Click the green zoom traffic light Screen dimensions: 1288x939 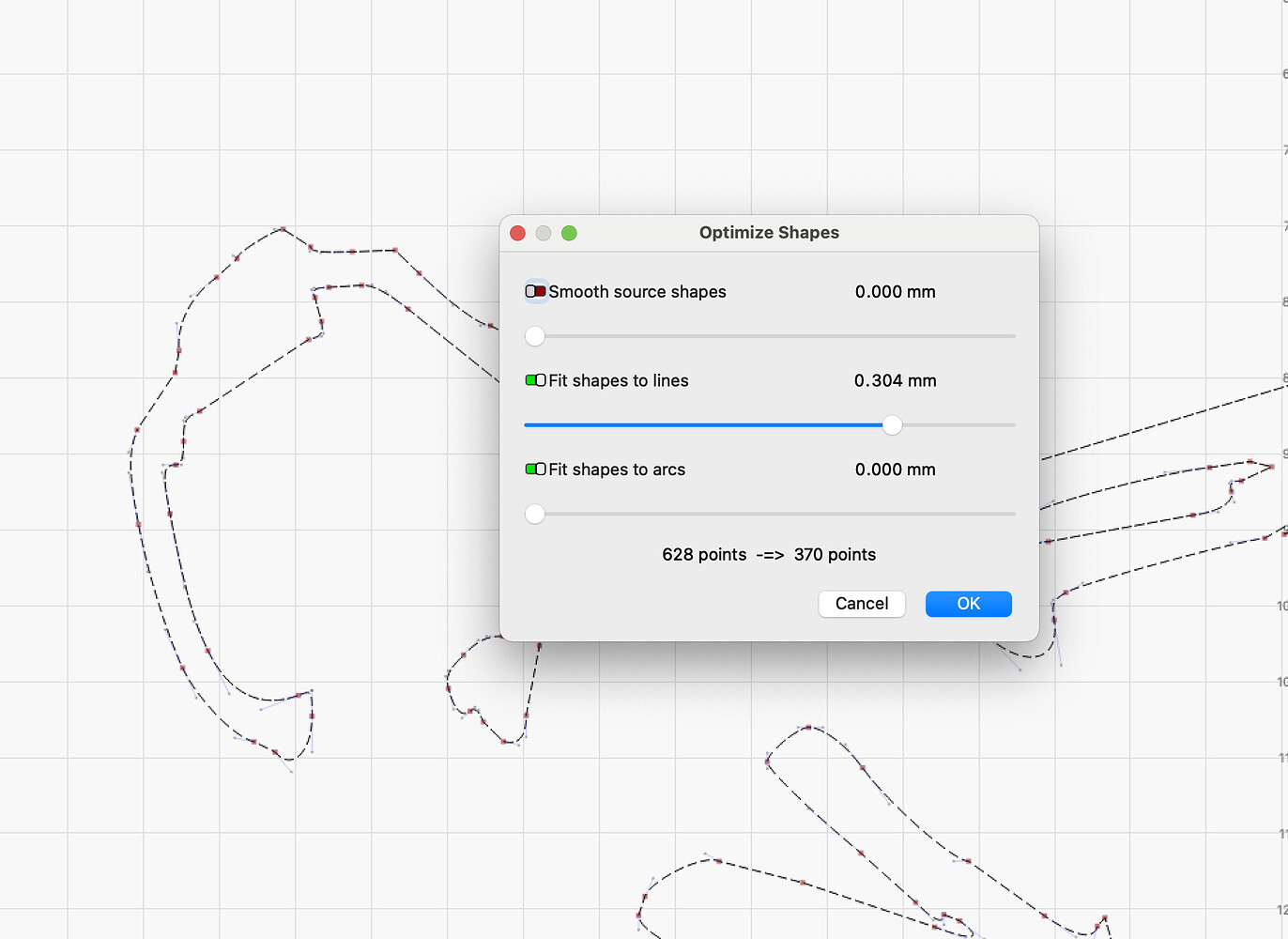point(570,233)
